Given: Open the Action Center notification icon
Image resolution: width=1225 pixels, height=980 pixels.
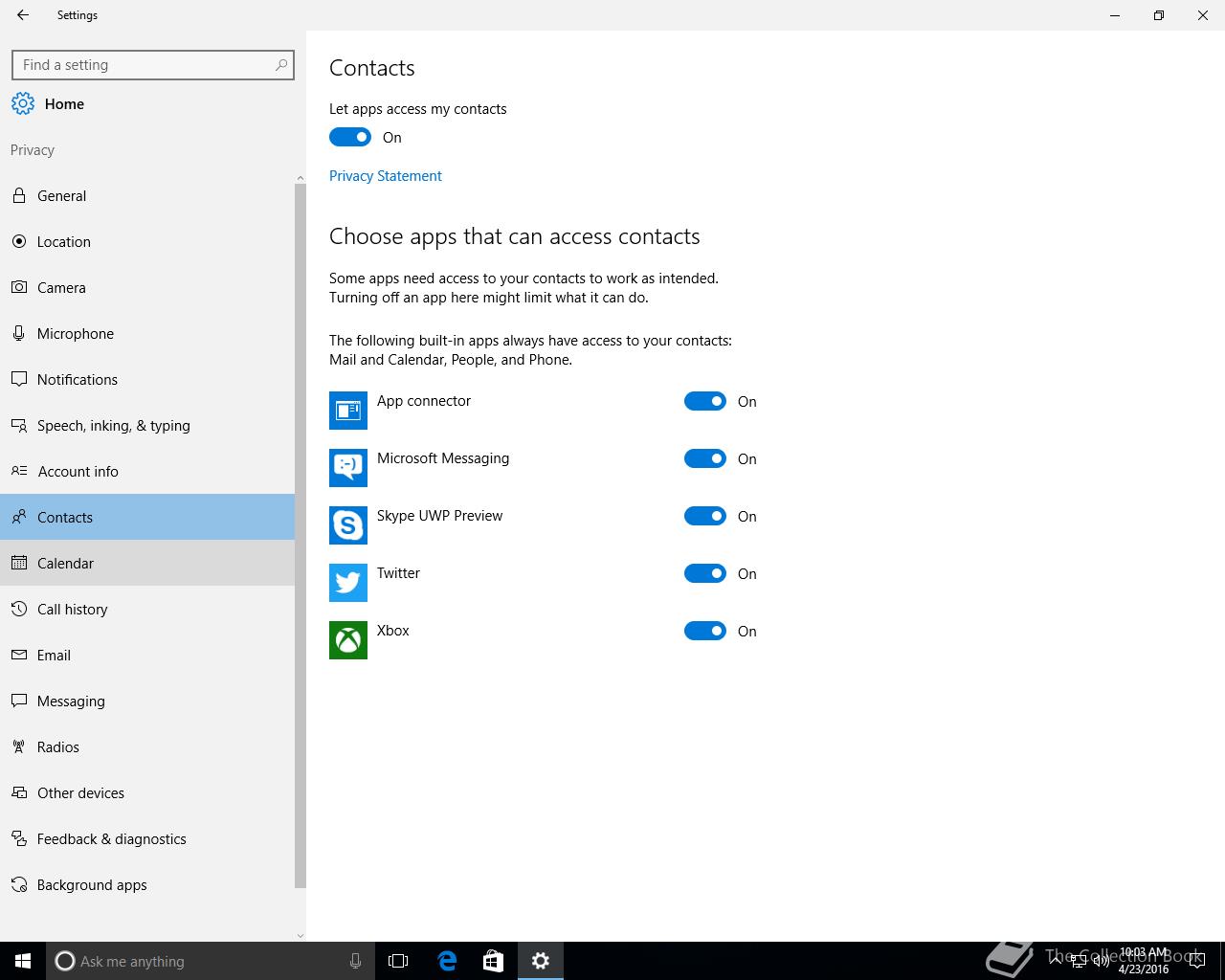Looking at the screenshot, I should [x=1196, y=961].
